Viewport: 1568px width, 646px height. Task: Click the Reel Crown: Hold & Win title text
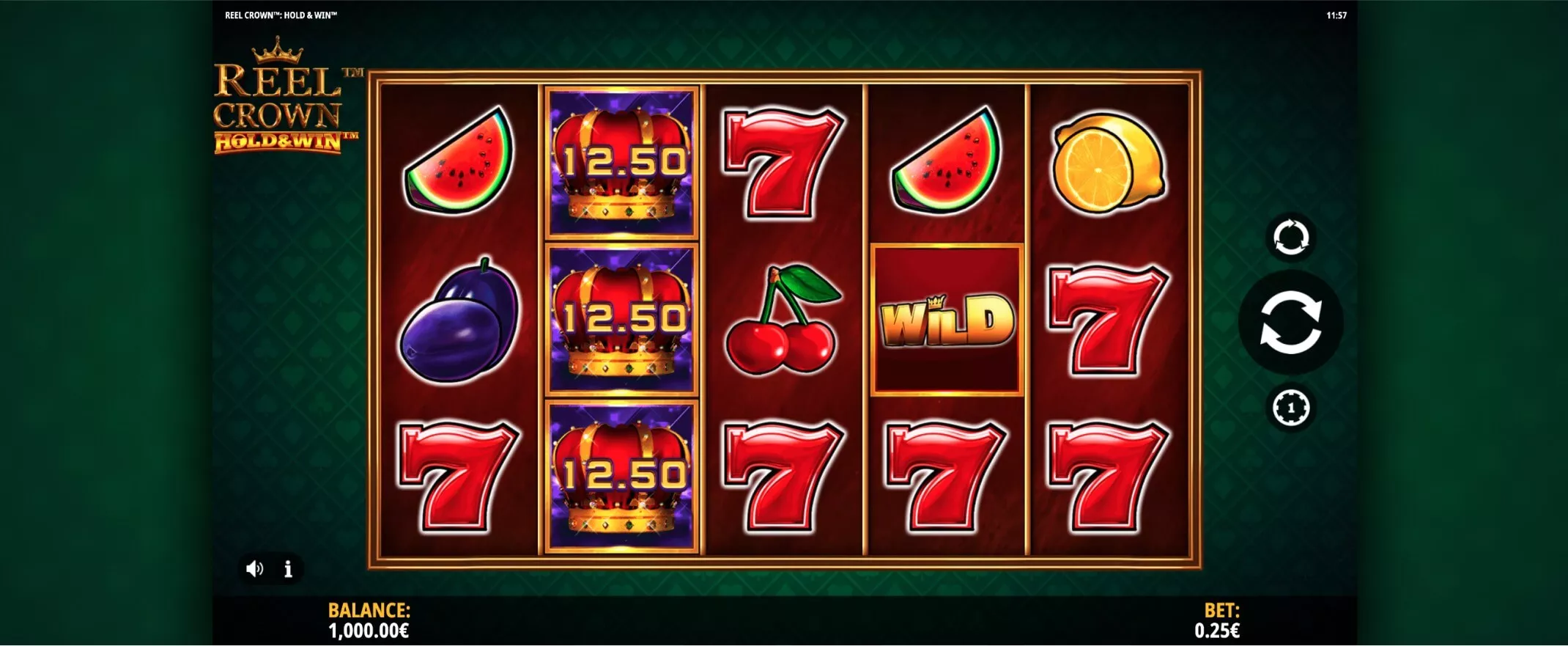(x=281, y=15)
